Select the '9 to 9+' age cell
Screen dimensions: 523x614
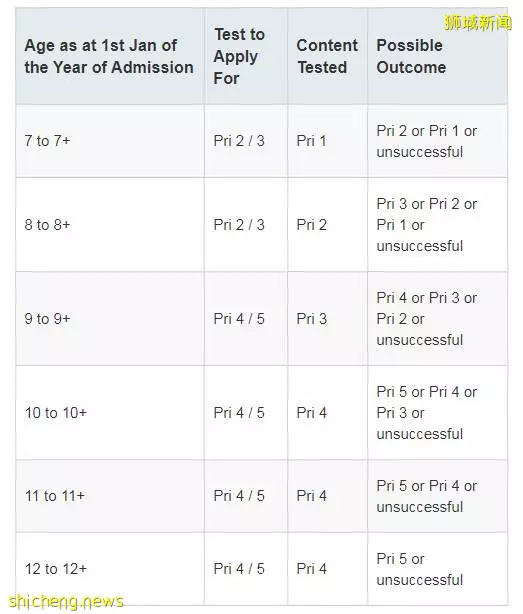(47, 319)
